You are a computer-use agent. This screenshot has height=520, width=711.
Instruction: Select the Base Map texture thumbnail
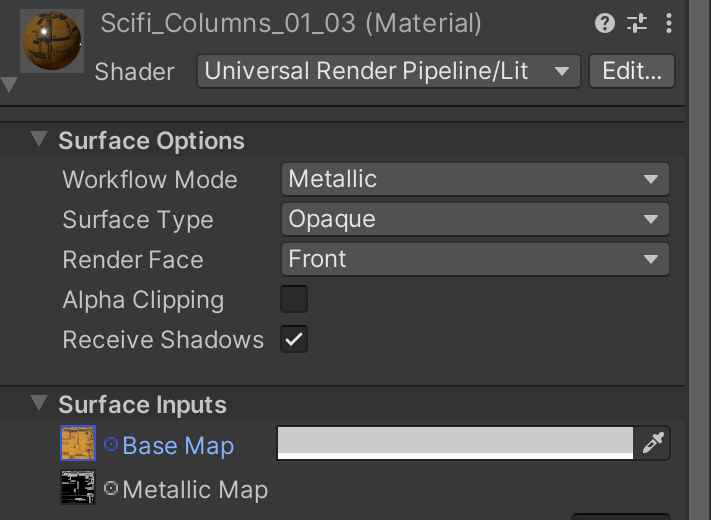pyautogui.click(x=78, y=444)
